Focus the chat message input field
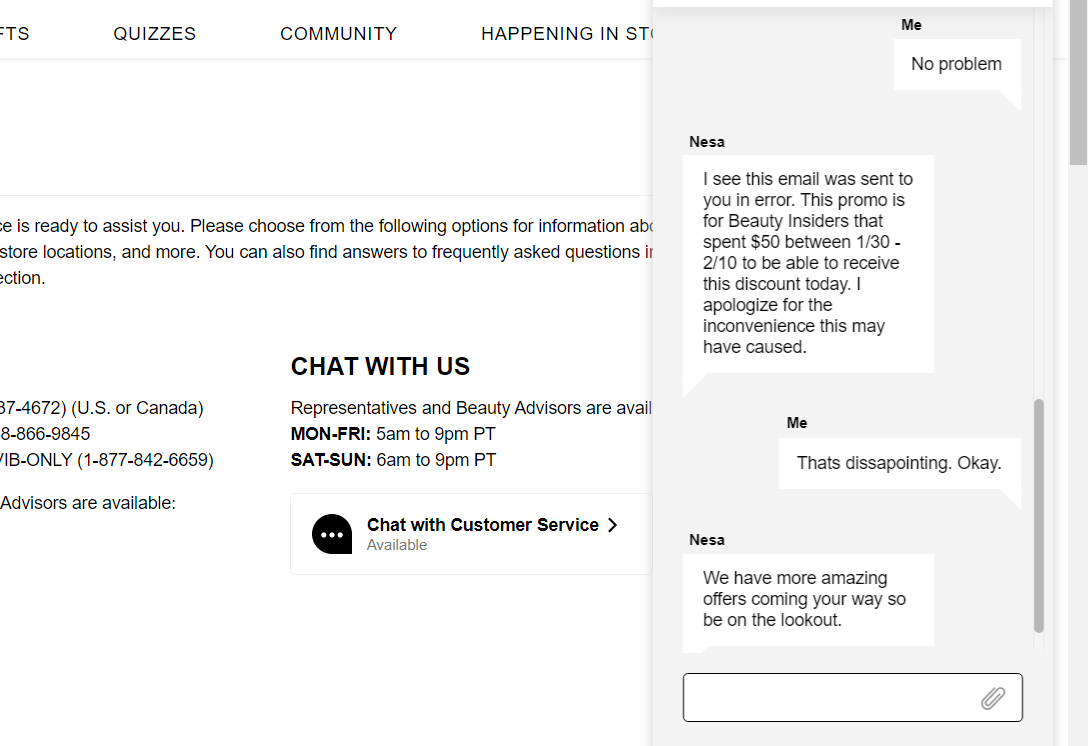The width and height of the screenshot is (1088, 746). pyautogui.click(x=830, y=698)
